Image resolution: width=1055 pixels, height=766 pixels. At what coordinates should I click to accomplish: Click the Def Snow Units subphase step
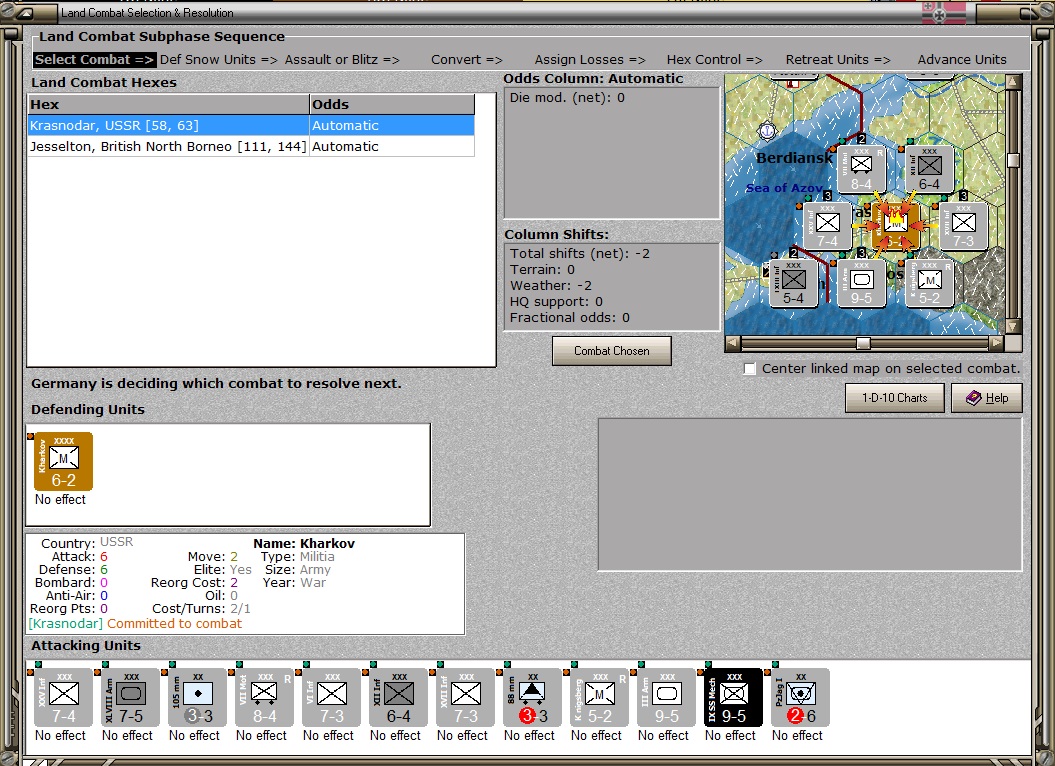219,59
